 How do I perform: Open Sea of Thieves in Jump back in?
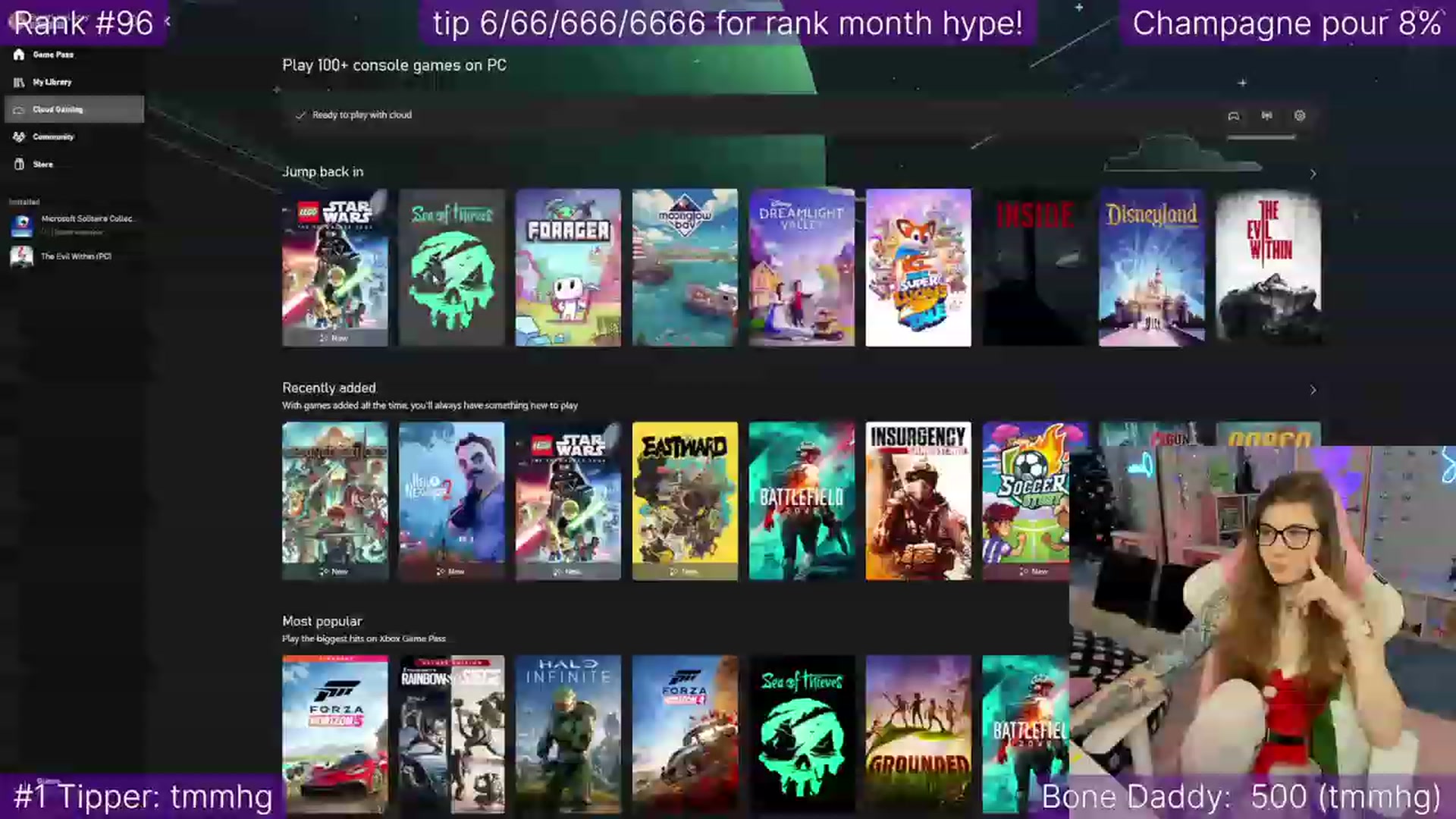(x=452, y=268)
